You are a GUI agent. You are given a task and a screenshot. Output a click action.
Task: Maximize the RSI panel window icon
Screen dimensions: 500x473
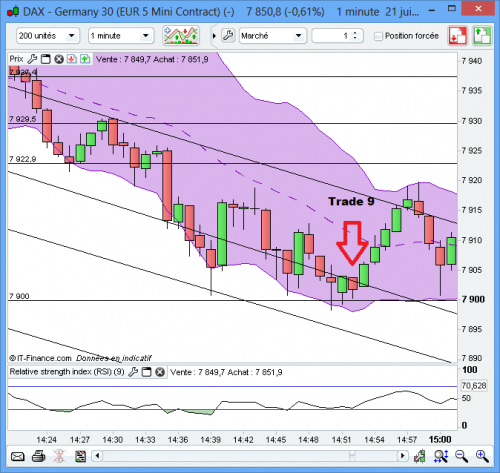[147, 372]
